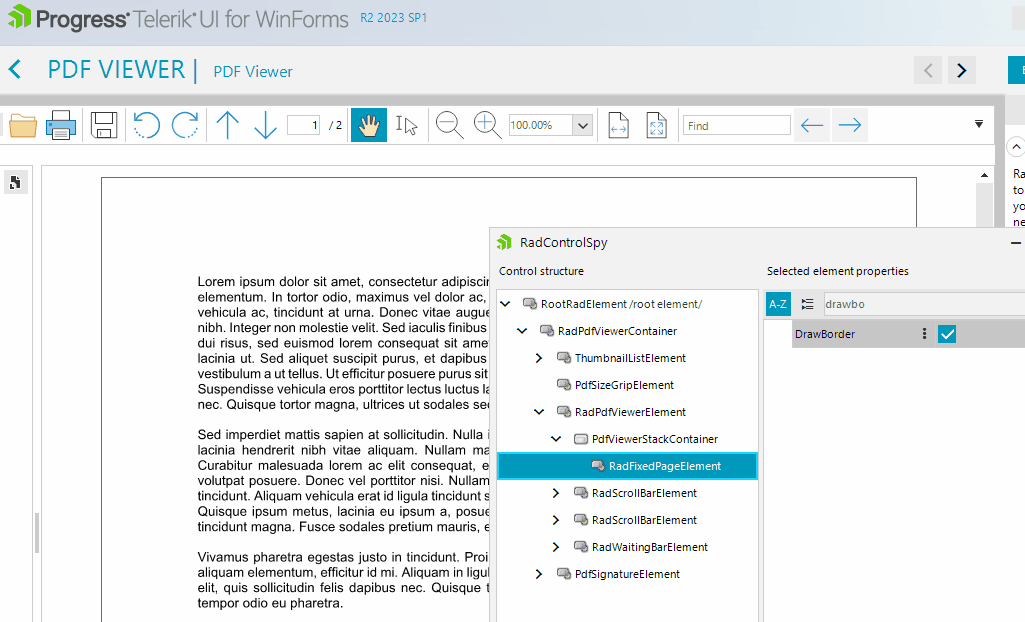Print the document with the printer icon
The height and width of the screenshot is (622, 1025).
61,125
